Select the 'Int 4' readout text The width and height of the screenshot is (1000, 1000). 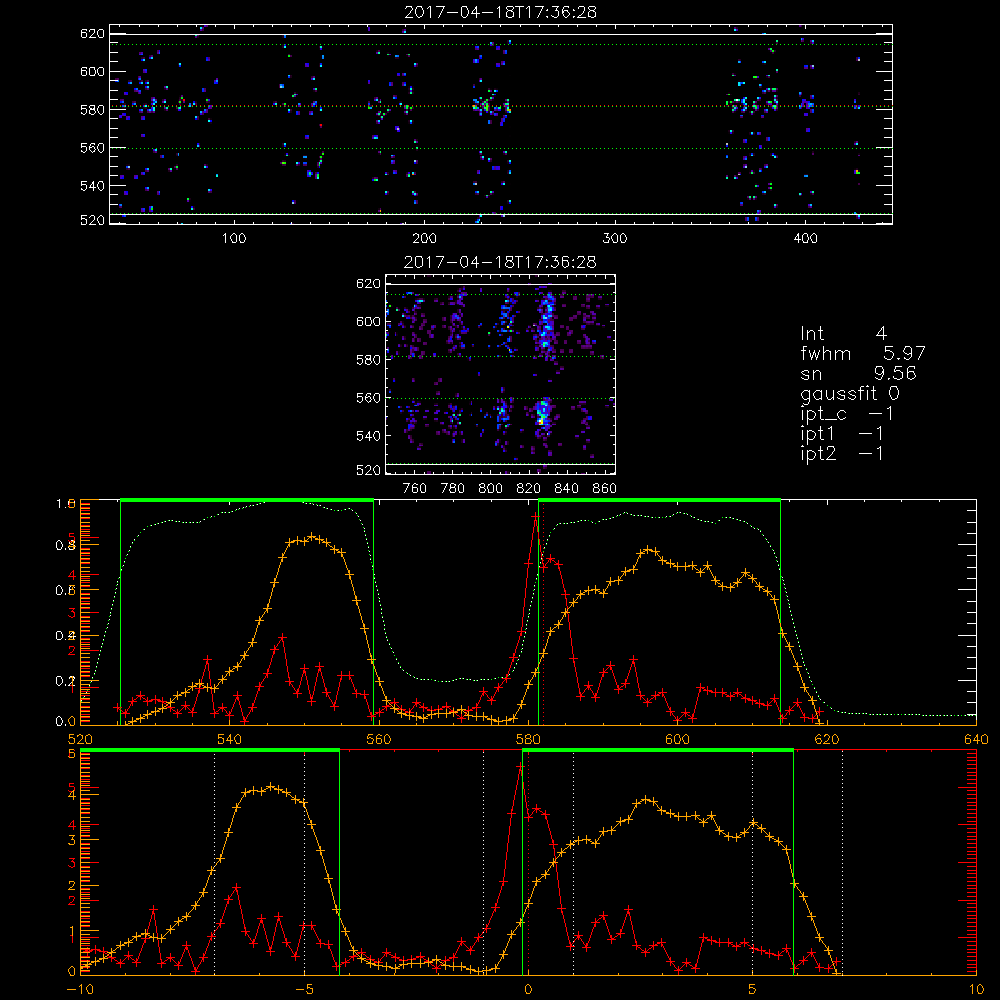pyautogui.click(x=843, y=334)
